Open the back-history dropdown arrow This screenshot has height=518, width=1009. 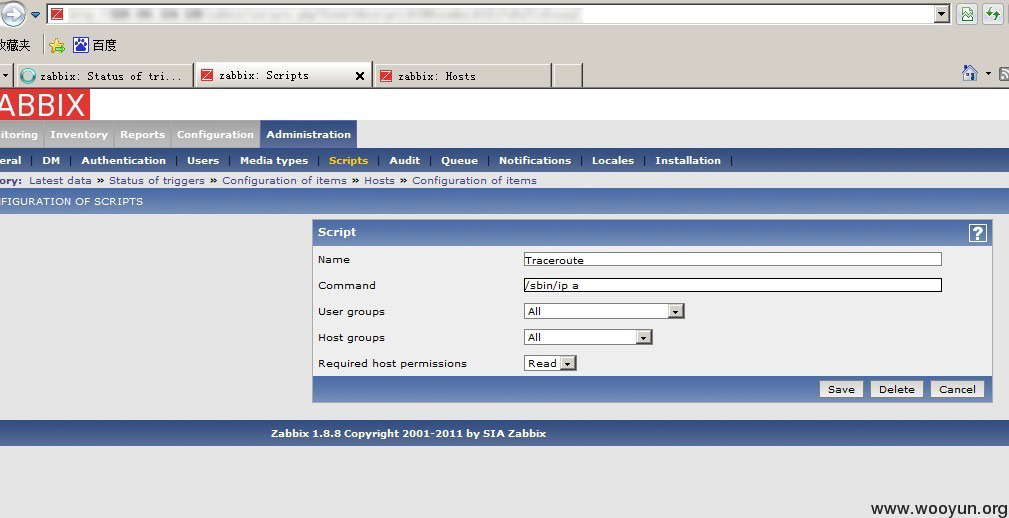[35, 14]
